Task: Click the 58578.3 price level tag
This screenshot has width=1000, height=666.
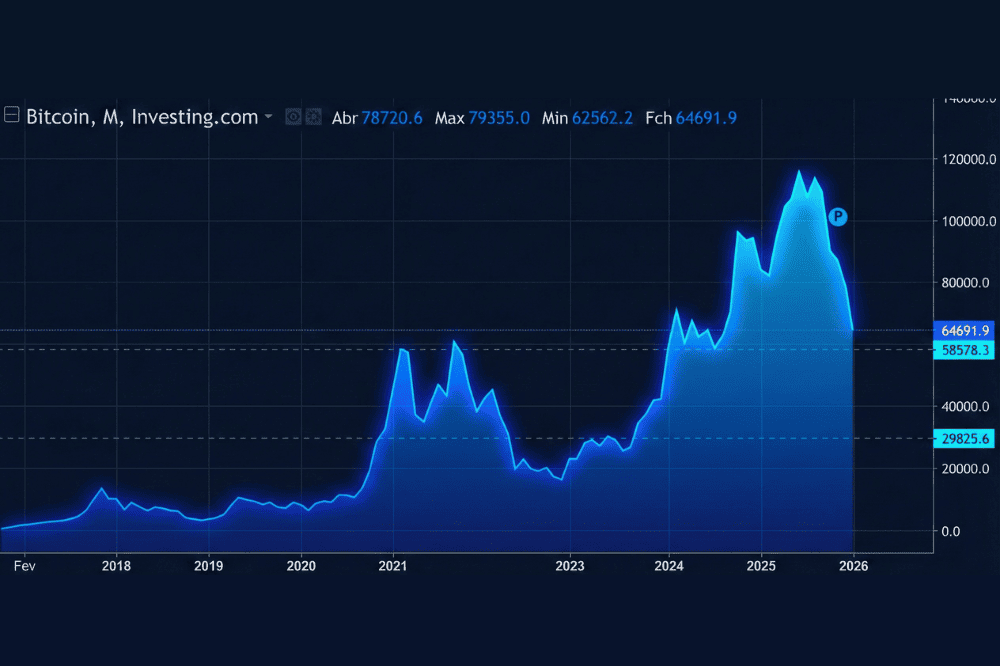Action: [964, 350]
